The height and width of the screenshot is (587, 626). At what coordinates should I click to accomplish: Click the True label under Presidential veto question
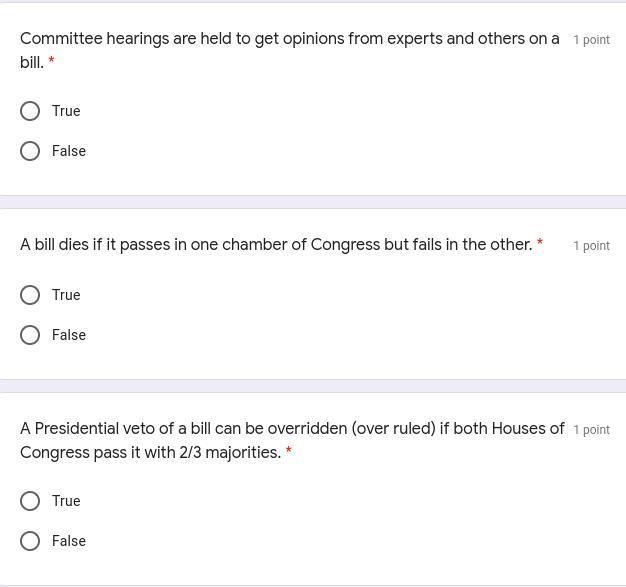tap(66, 501)
